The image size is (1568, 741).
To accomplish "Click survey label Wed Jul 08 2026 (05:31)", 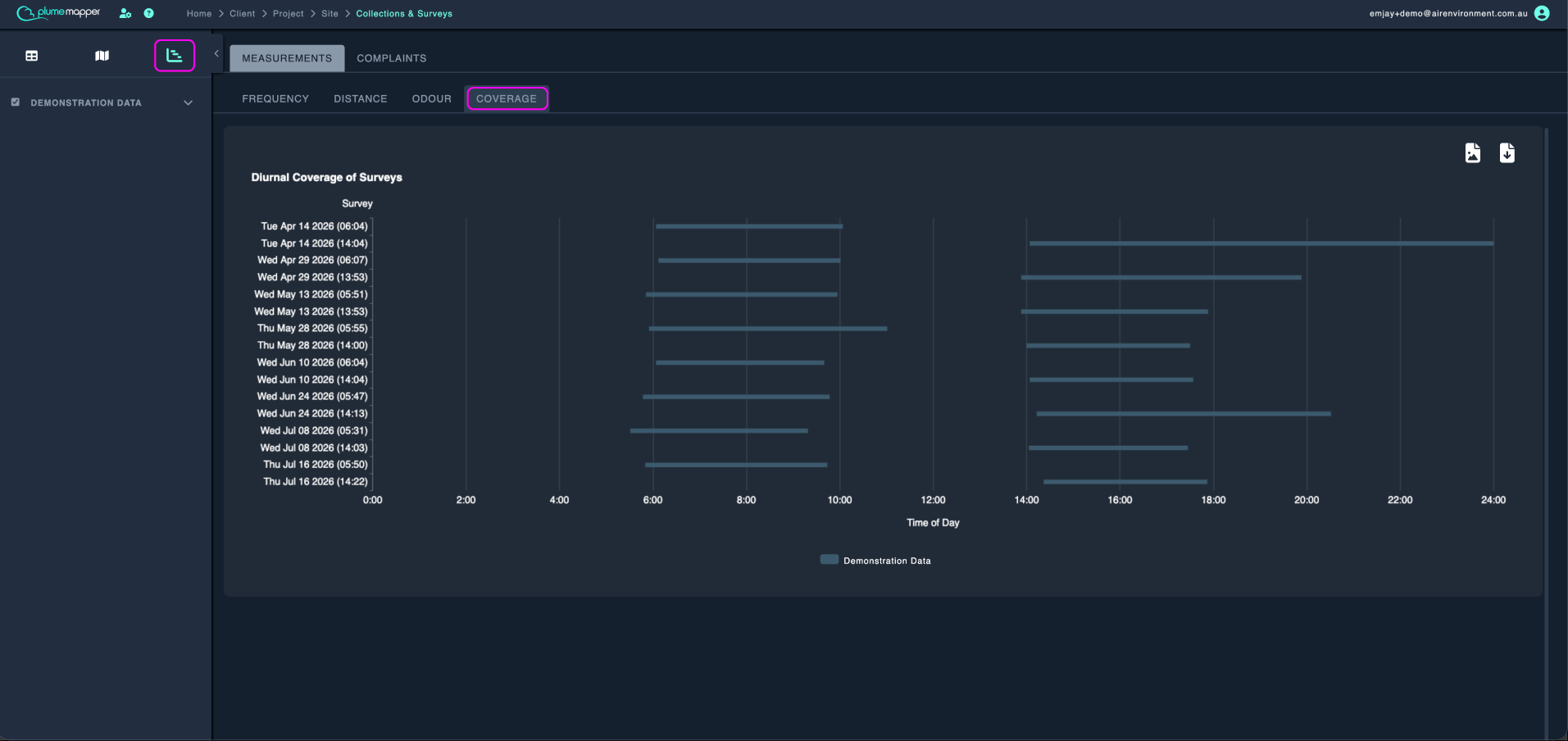I will click(x=314, y=430).
